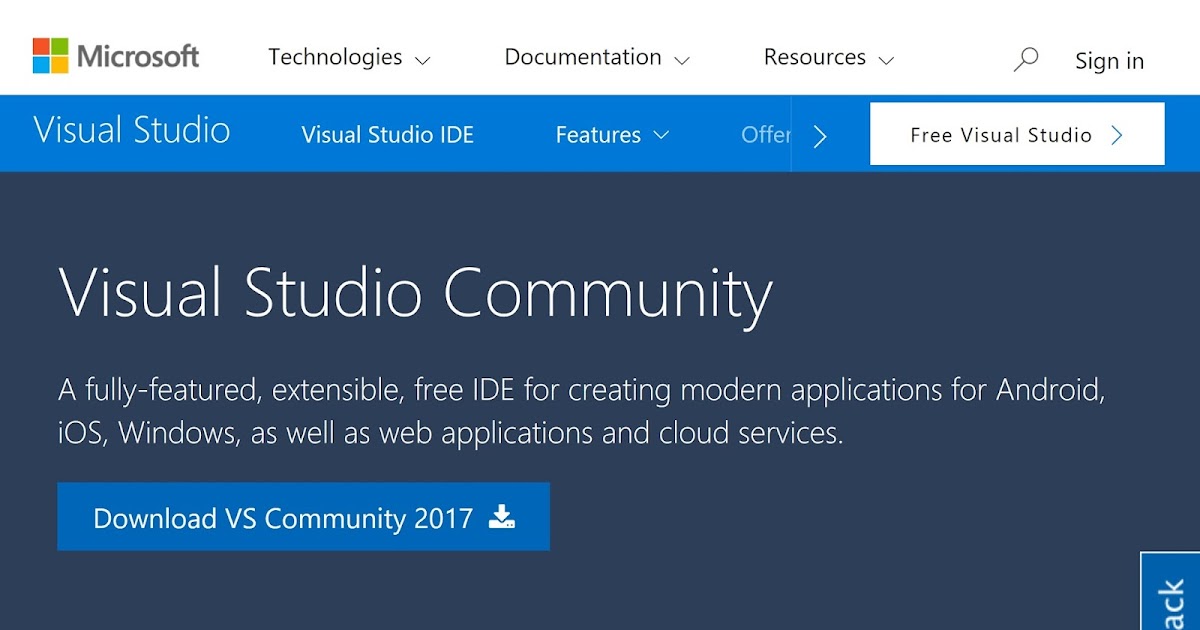Screen dimensions: 1200x630
Task: Open the Features dropdown chevron
Action: 662,136
